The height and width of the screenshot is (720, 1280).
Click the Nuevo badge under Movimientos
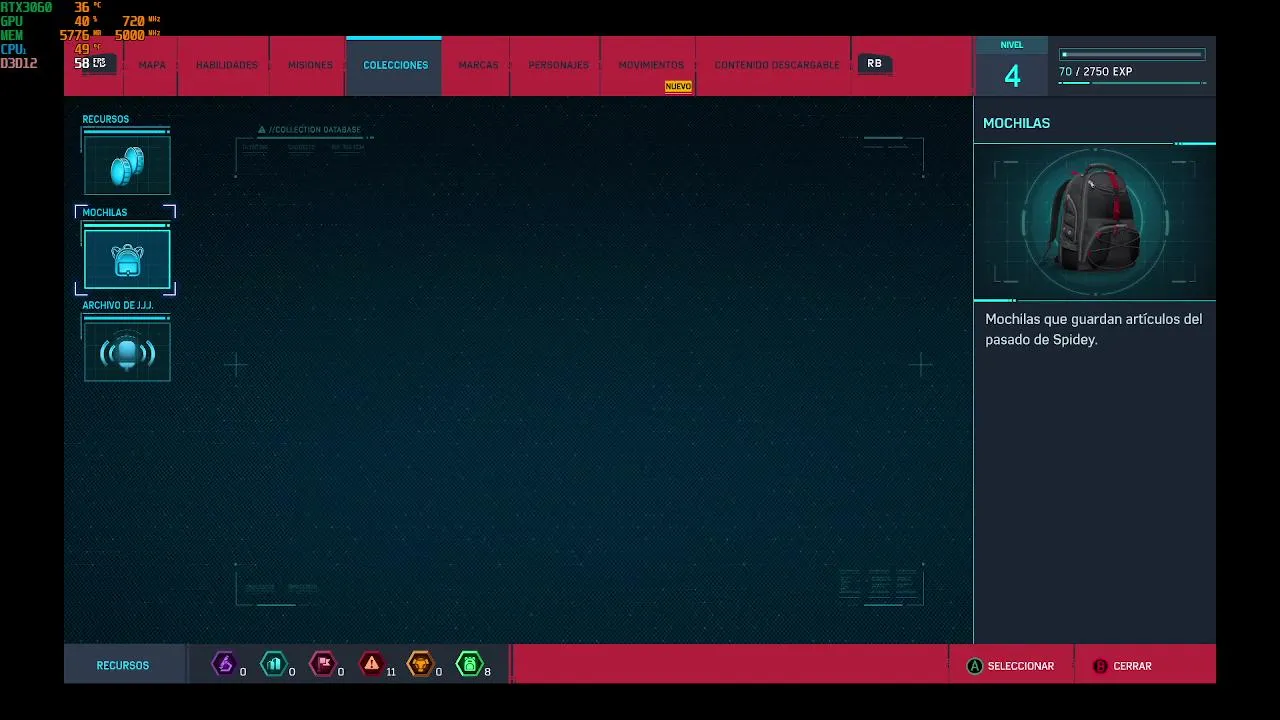(x=678, y=87)
